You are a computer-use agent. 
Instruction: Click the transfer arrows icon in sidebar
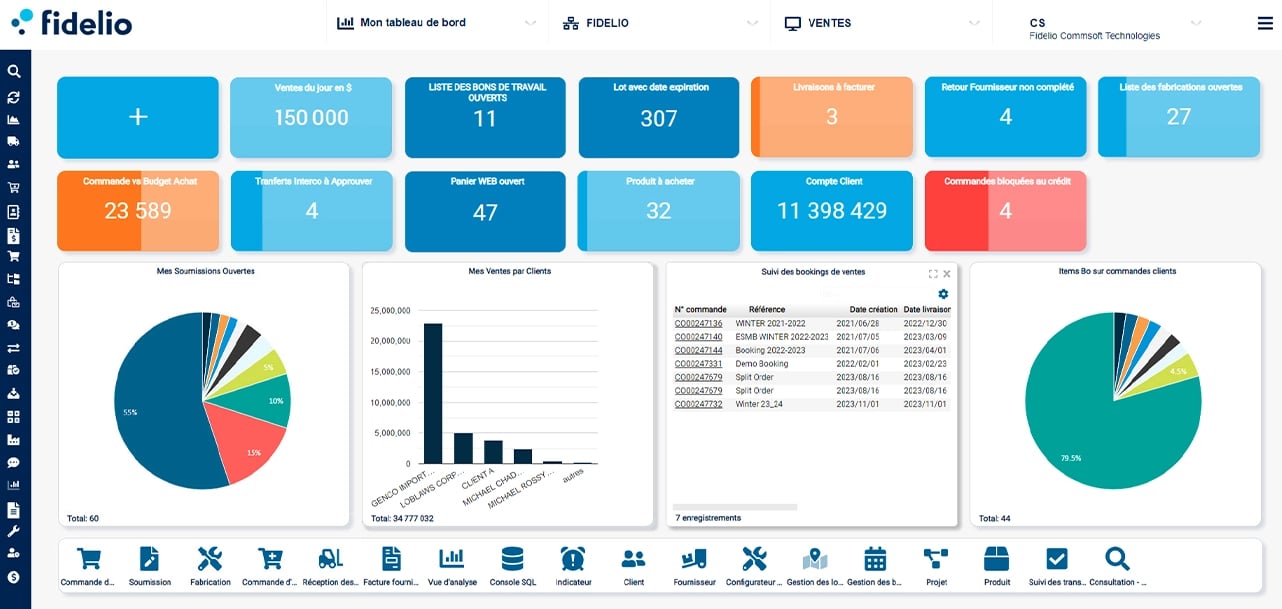pos(14,348)
